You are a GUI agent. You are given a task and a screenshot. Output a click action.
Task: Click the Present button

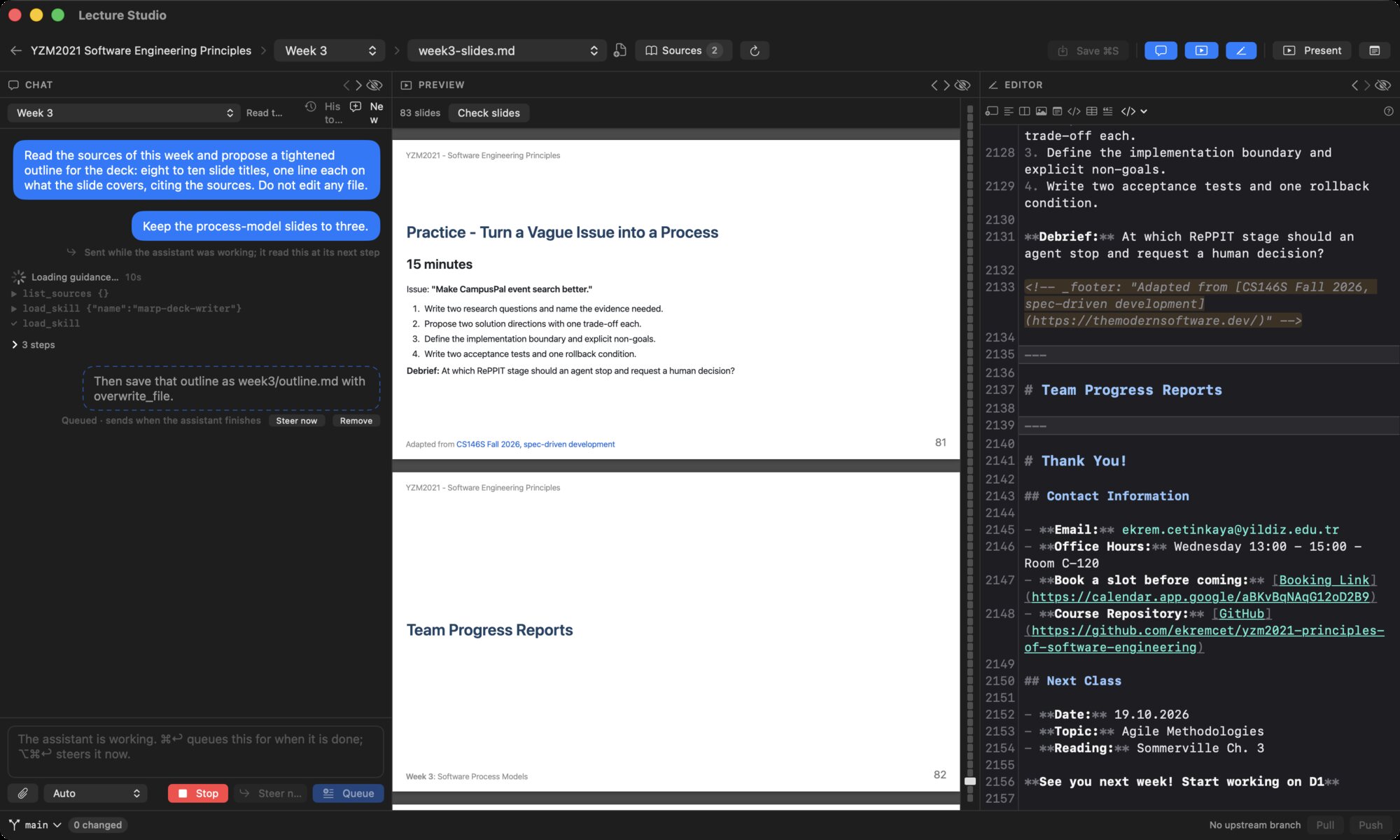tap(1312, 50)
